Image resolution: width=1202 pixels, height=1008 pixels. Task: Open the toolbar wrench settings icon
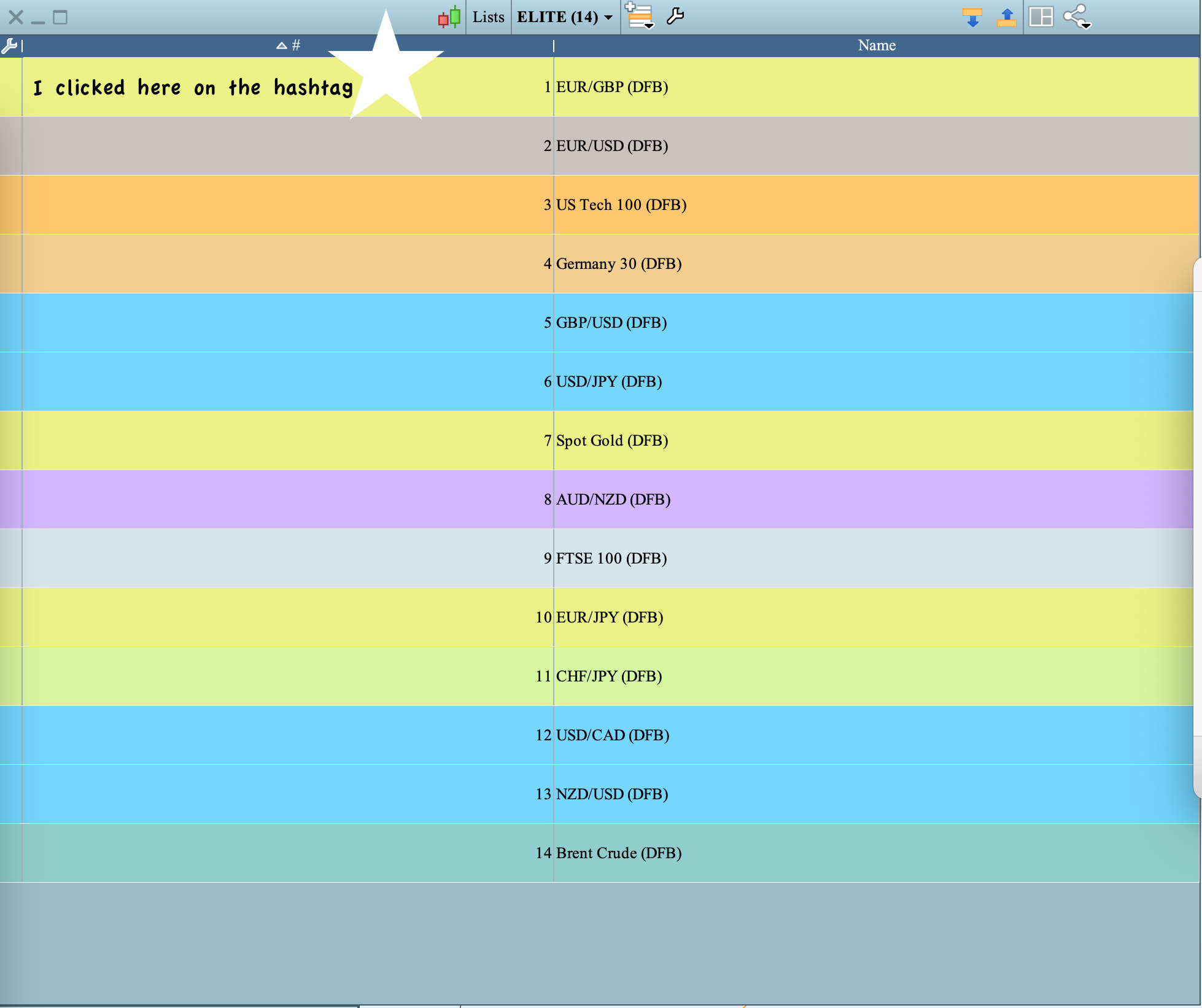675,17
